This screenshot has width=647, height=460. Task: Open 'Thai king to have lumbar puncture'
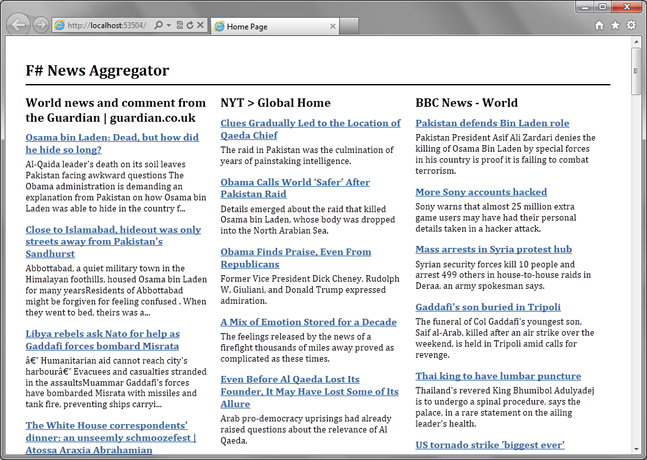coord(498,376)
